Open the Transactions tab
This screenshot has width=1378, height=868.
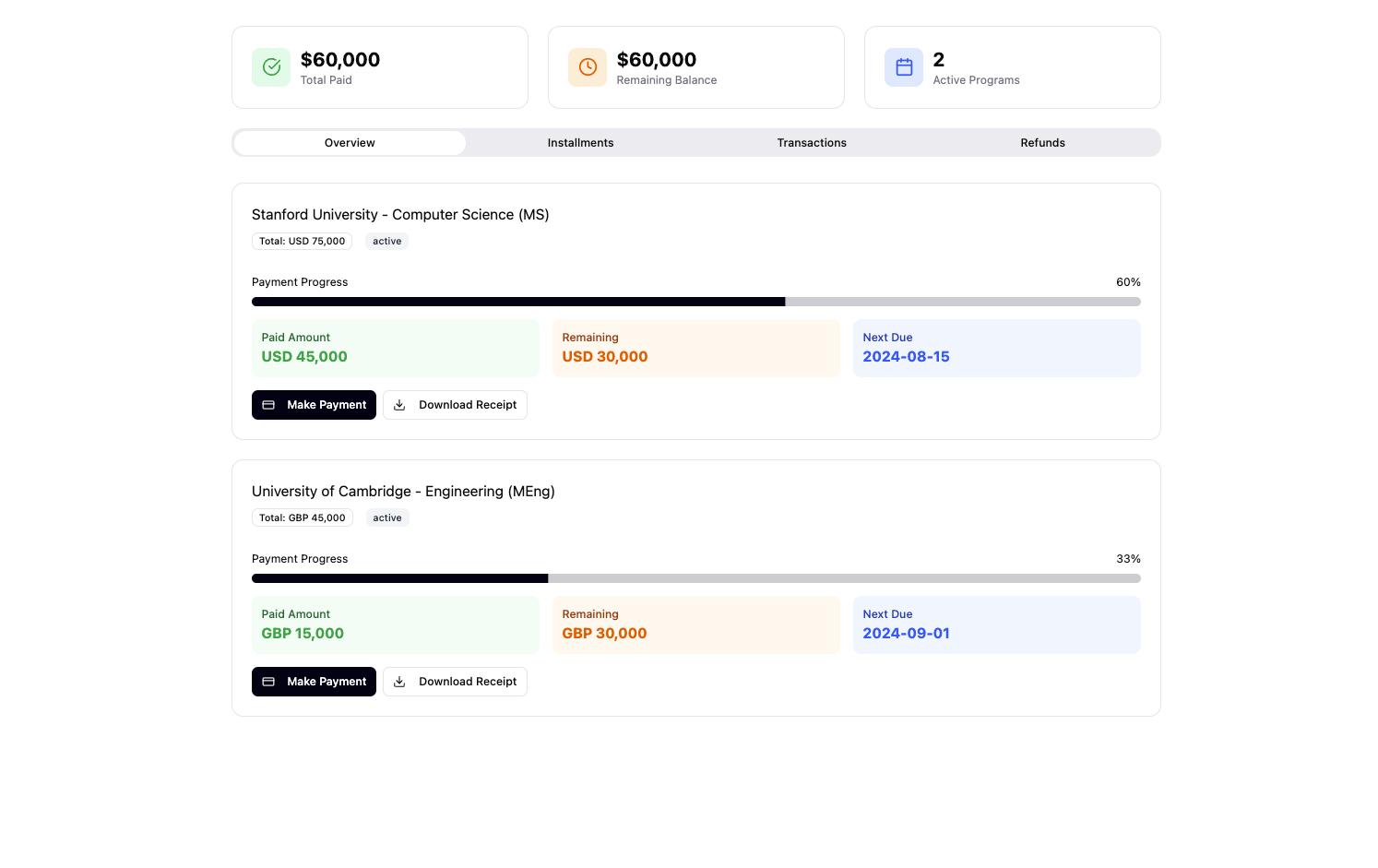[x=812, y=143]
